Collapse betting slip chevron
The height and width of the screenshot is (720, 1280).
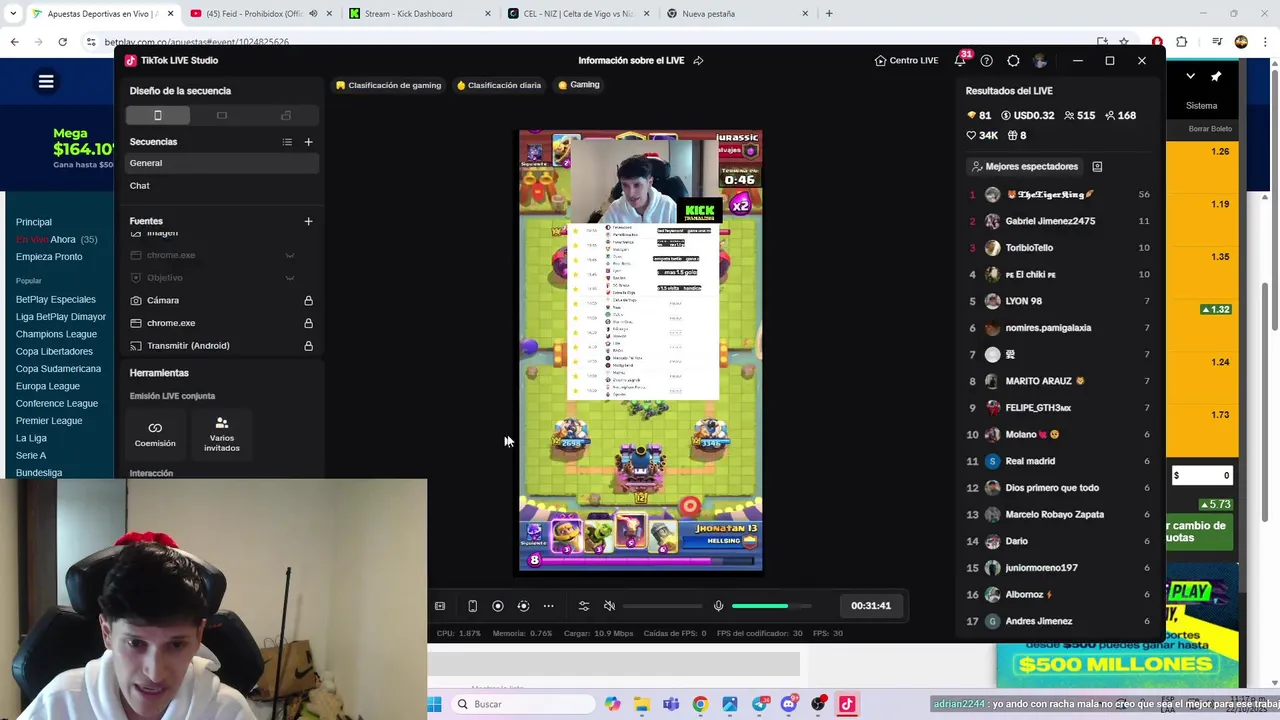click(x=1190, y=76)
